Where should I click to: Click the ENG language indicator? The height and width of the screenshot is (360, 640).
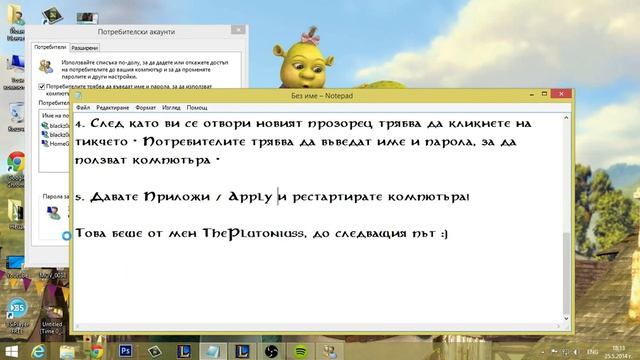[x=593, y=352]
